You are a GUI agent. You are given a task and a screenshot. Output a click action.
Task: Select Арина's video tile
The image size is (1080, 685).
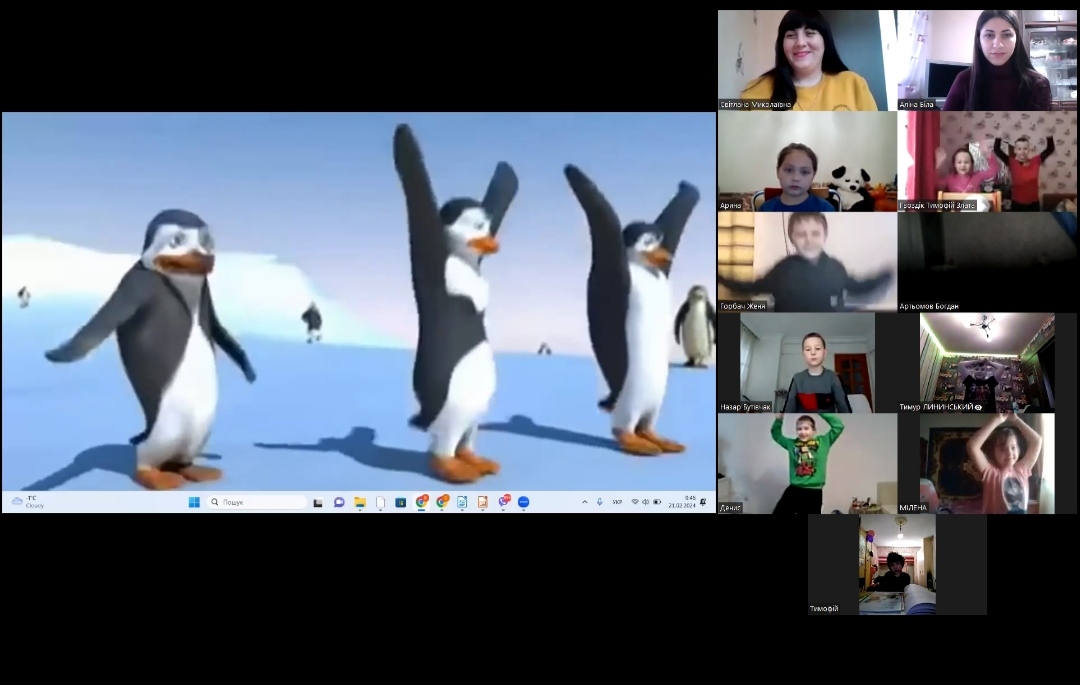tap(807, 161)
